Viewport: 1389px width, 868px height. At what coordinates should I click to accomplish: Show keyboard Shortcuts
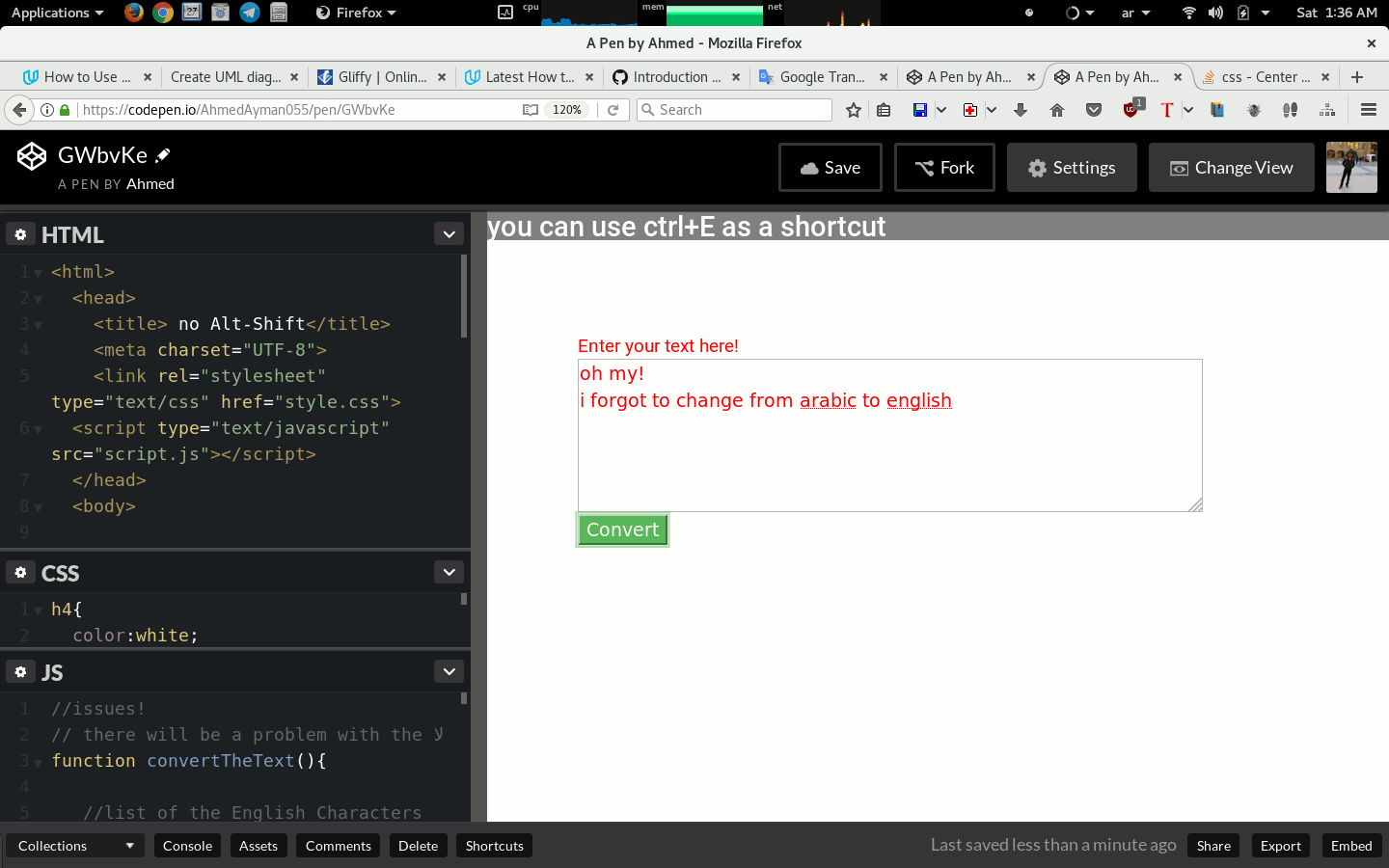495,846
